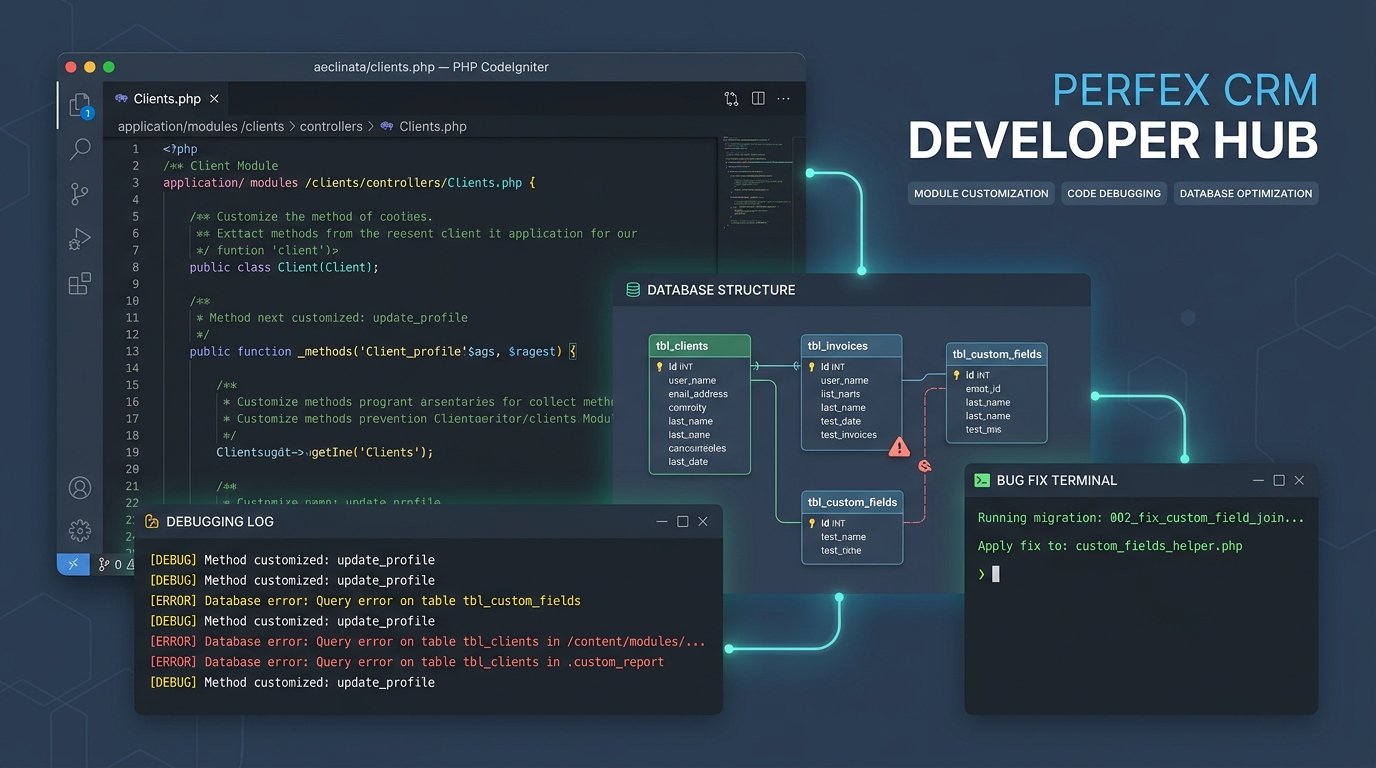Click the terminal input prompt cursor

[995, 574]
